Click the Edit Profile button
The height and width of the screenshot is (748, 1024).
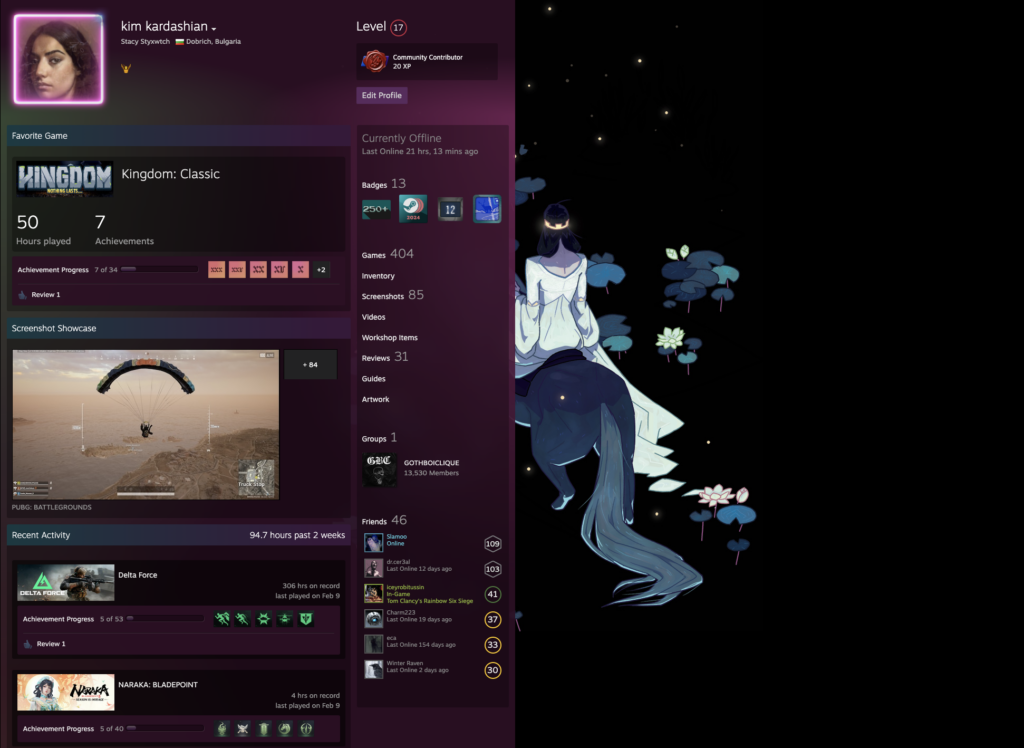(x=382, y=95)
